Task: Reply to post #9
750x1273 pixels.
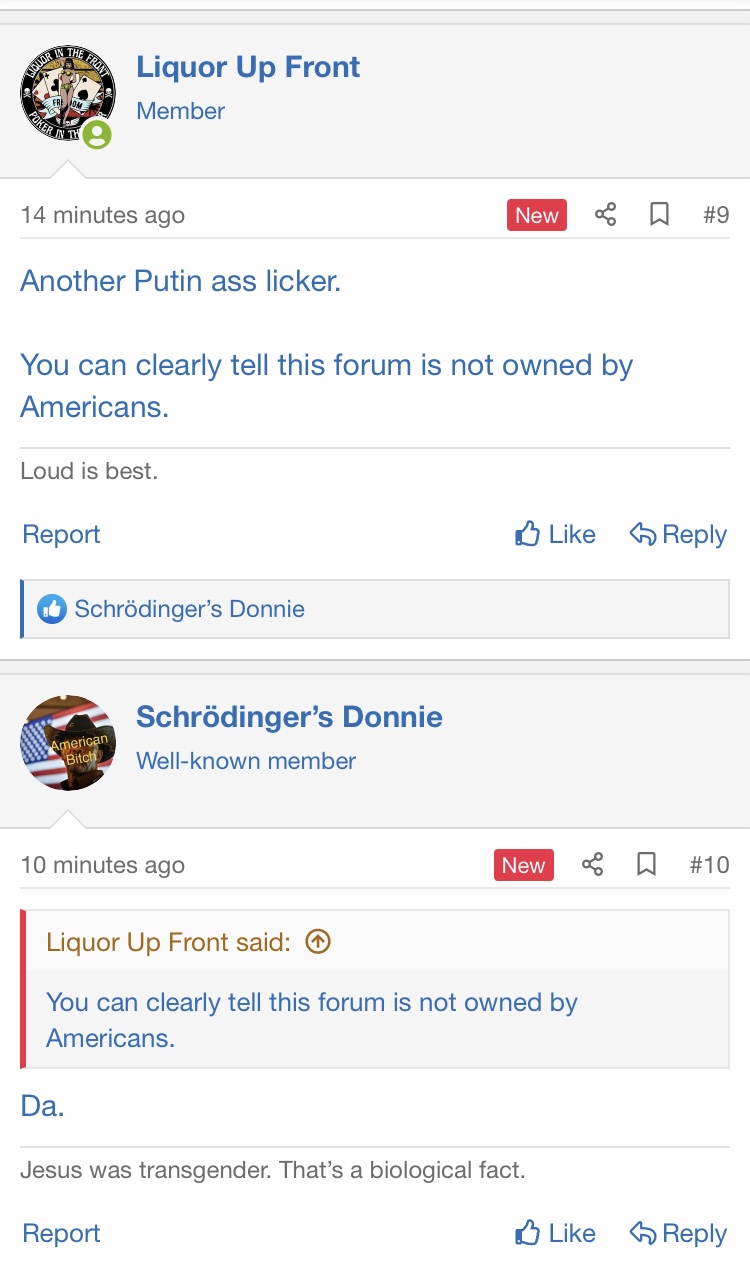Action: tap(678, 535)
